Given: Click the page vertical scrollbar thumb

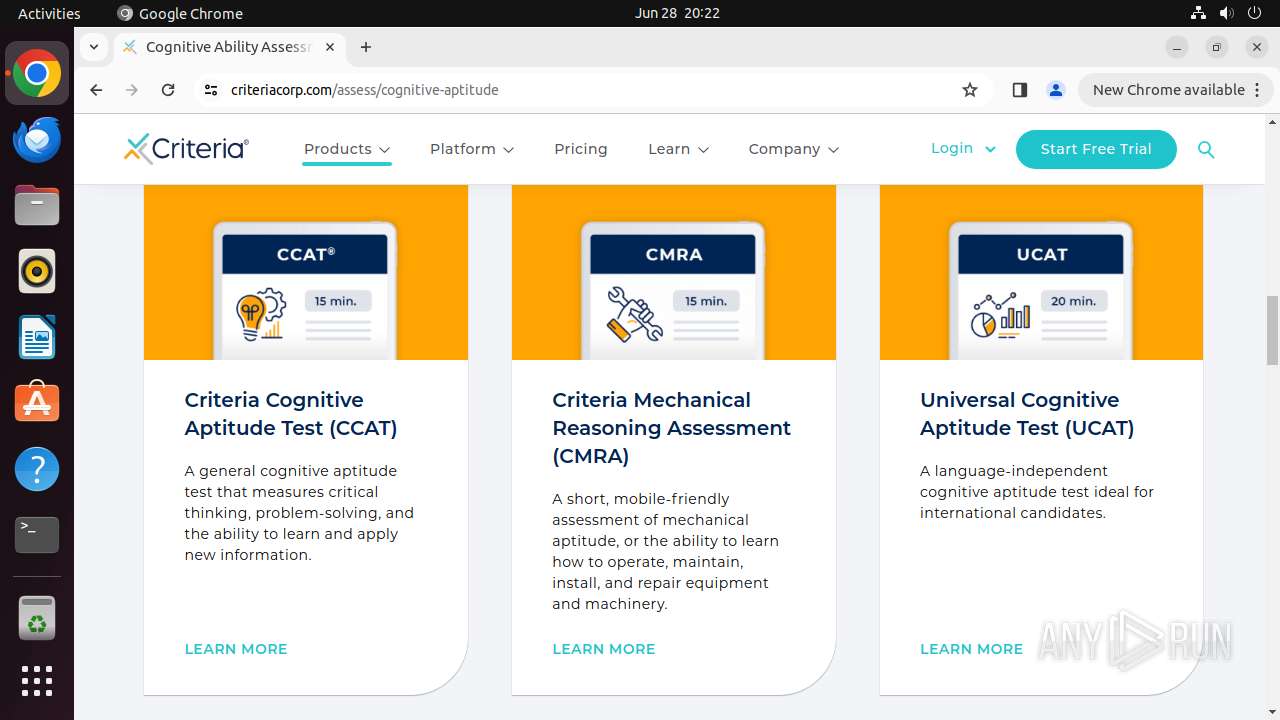Looking at the screenshot, I should tap(1272, 331).
